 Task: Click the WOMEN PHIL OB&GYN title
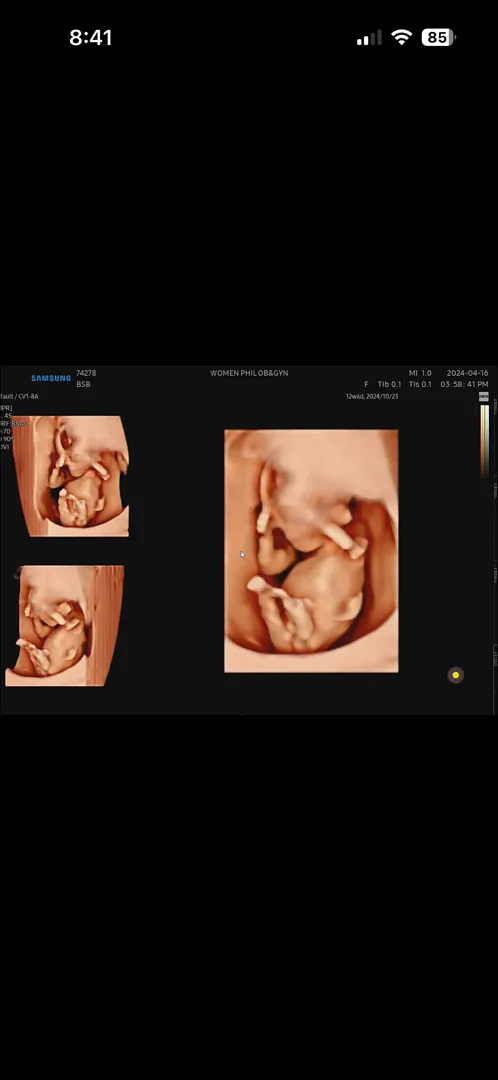[x=249, y=373]
